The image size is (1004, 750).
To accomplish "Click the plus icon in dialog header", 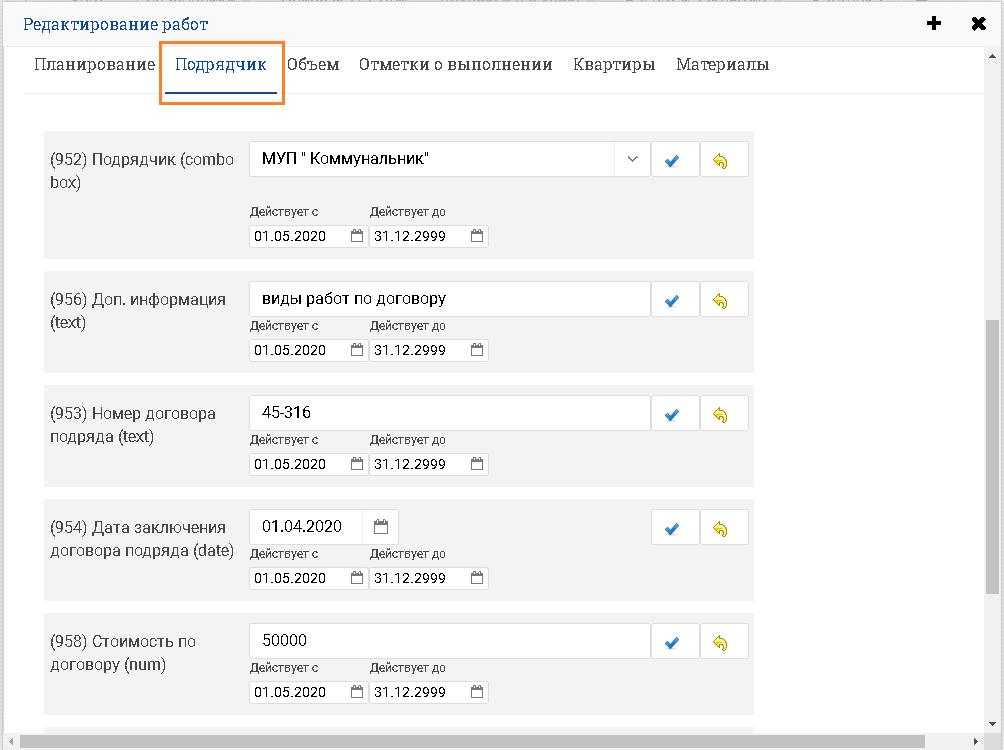I will [934, 24].
